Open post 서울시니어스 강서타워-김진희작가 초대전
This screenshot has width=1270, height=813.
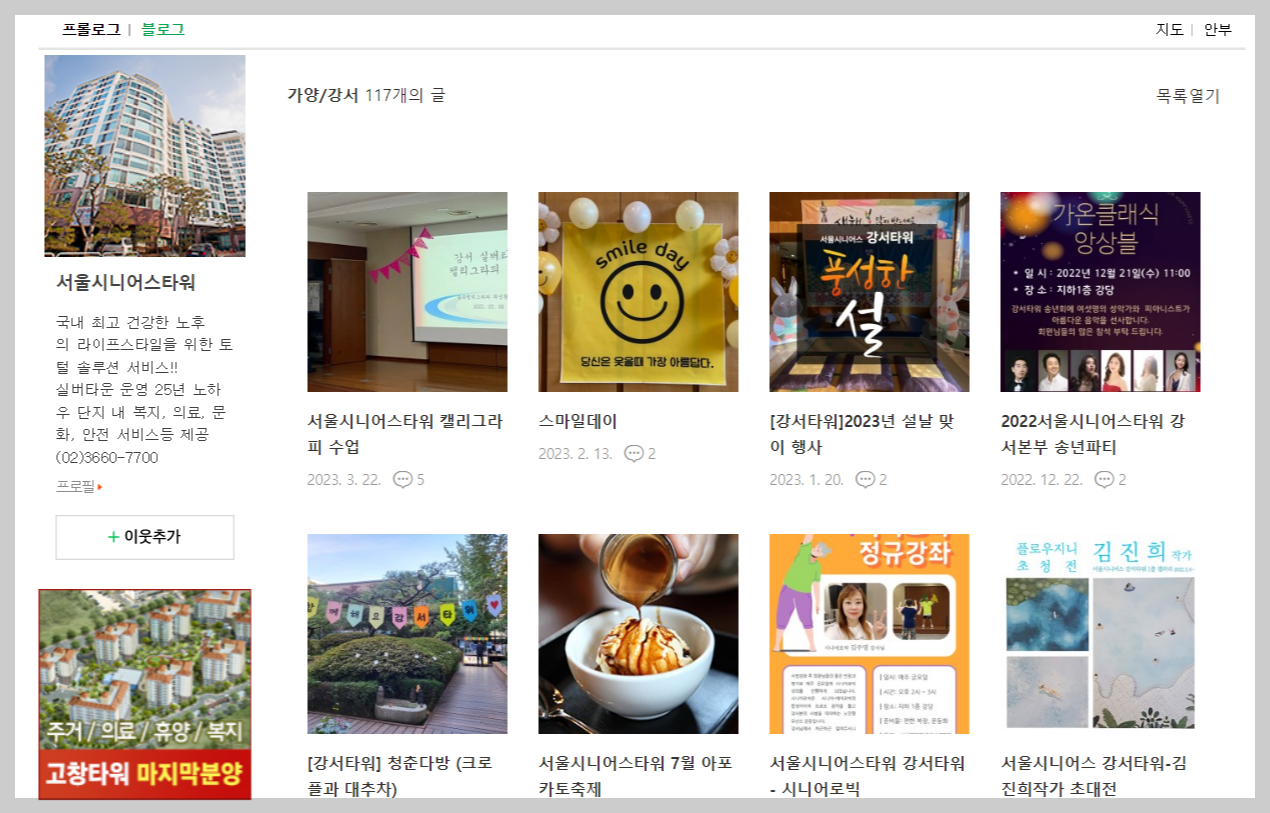1094,776
